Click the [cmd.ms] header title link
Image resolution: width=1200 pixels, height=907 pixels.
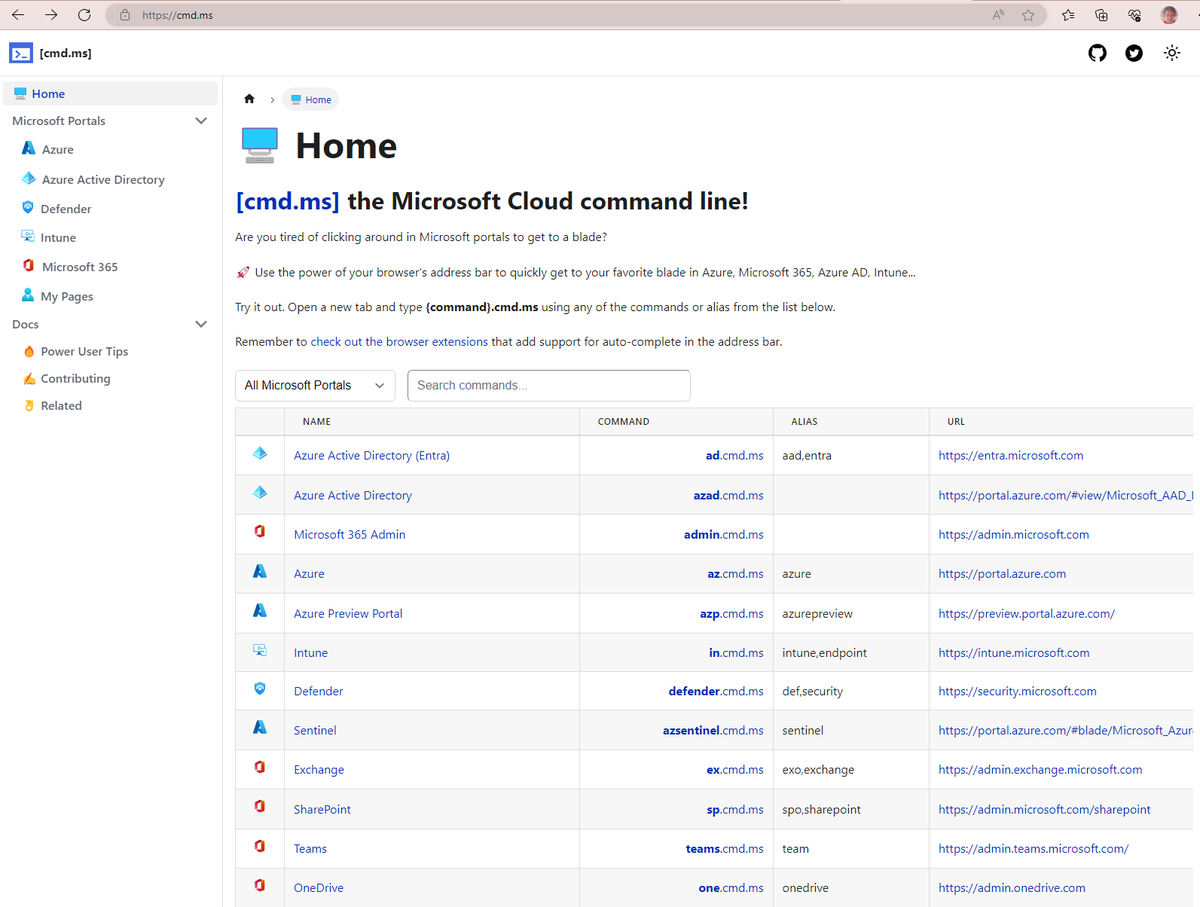click(x=66, y=53)
